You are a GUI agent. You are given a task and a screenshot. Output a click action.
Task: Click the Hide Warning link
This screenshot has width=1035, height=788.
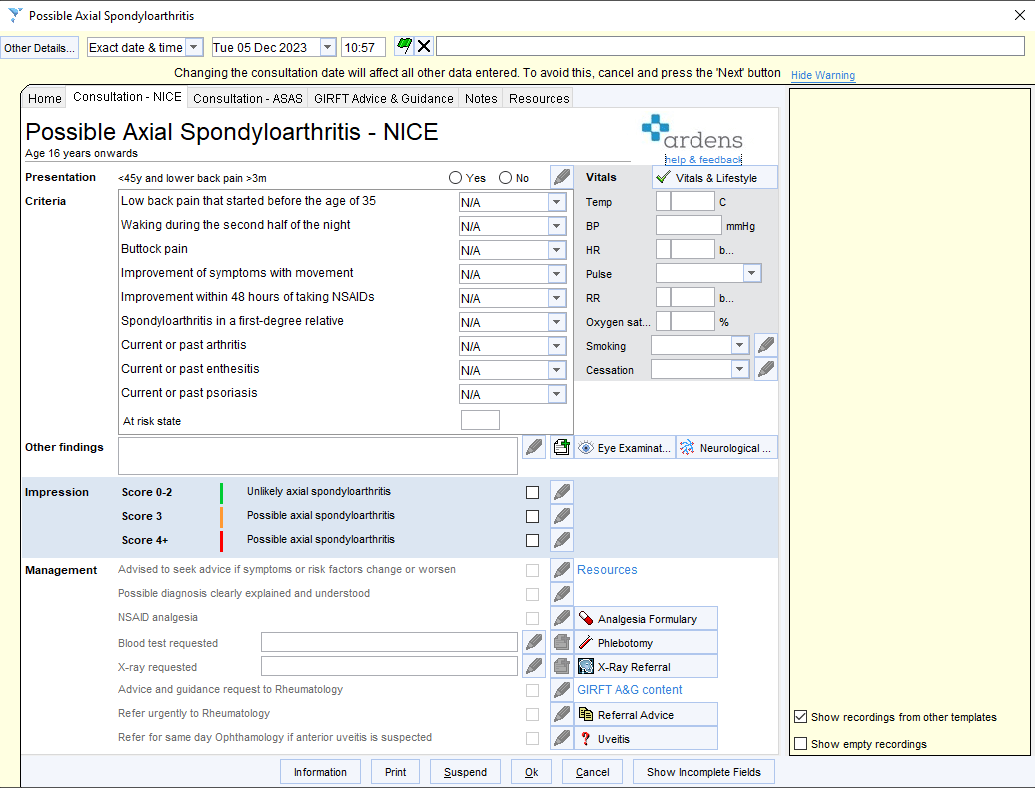click(x=822, y=75)
